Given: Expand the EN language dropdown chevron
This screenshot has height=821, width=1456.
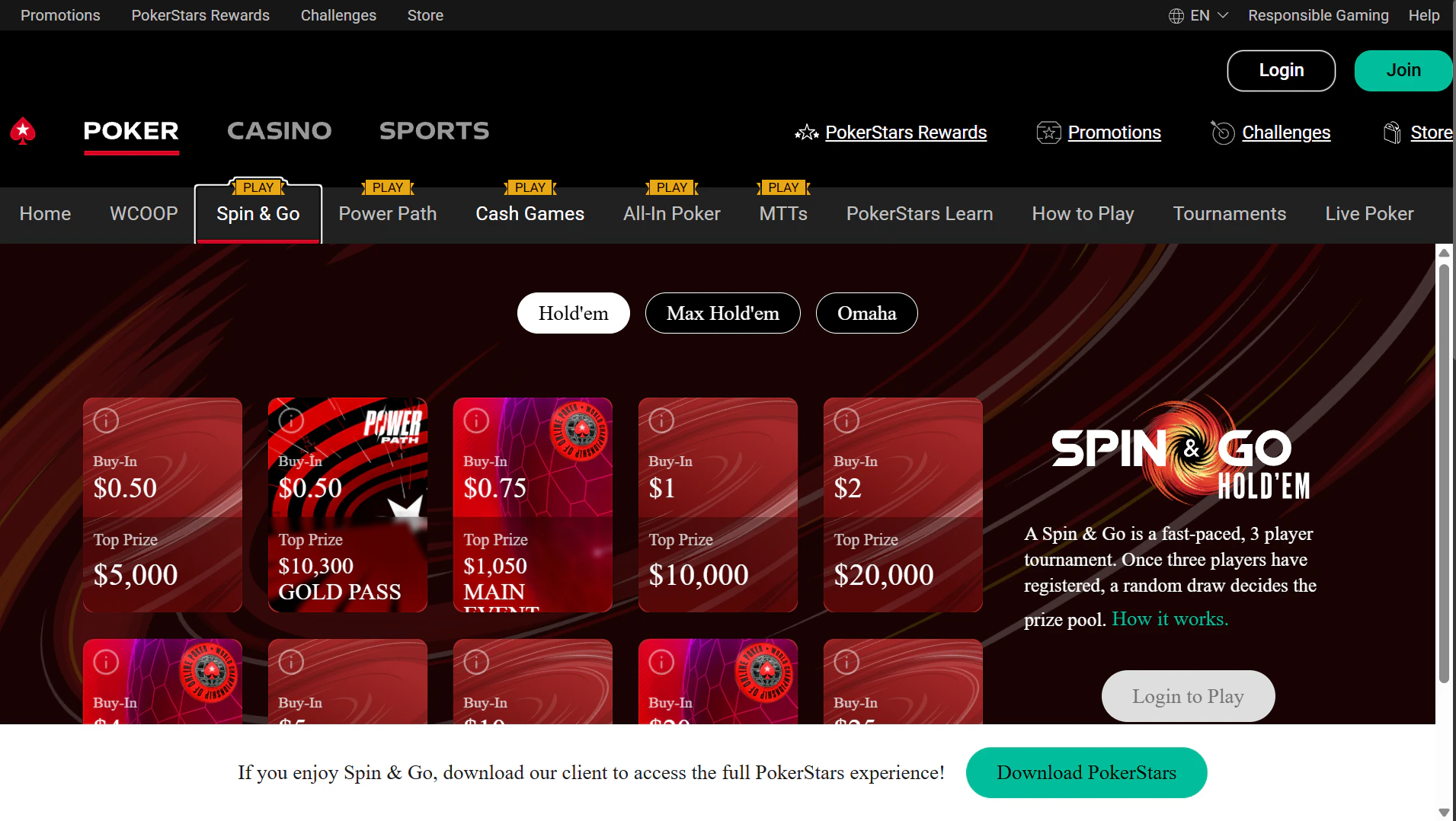Looking at the screenshot, I should 1223,15.
